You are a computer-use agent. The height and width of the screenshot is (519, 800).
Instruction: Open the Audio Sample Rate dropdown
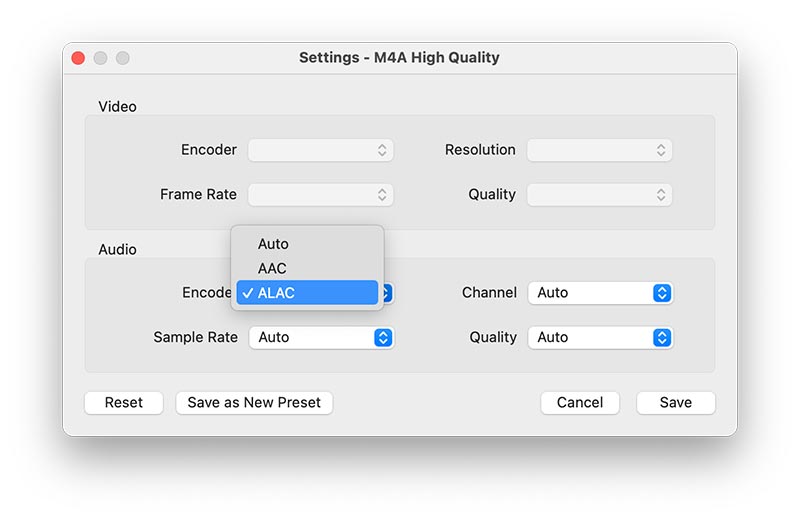click(x=321, y=337)
